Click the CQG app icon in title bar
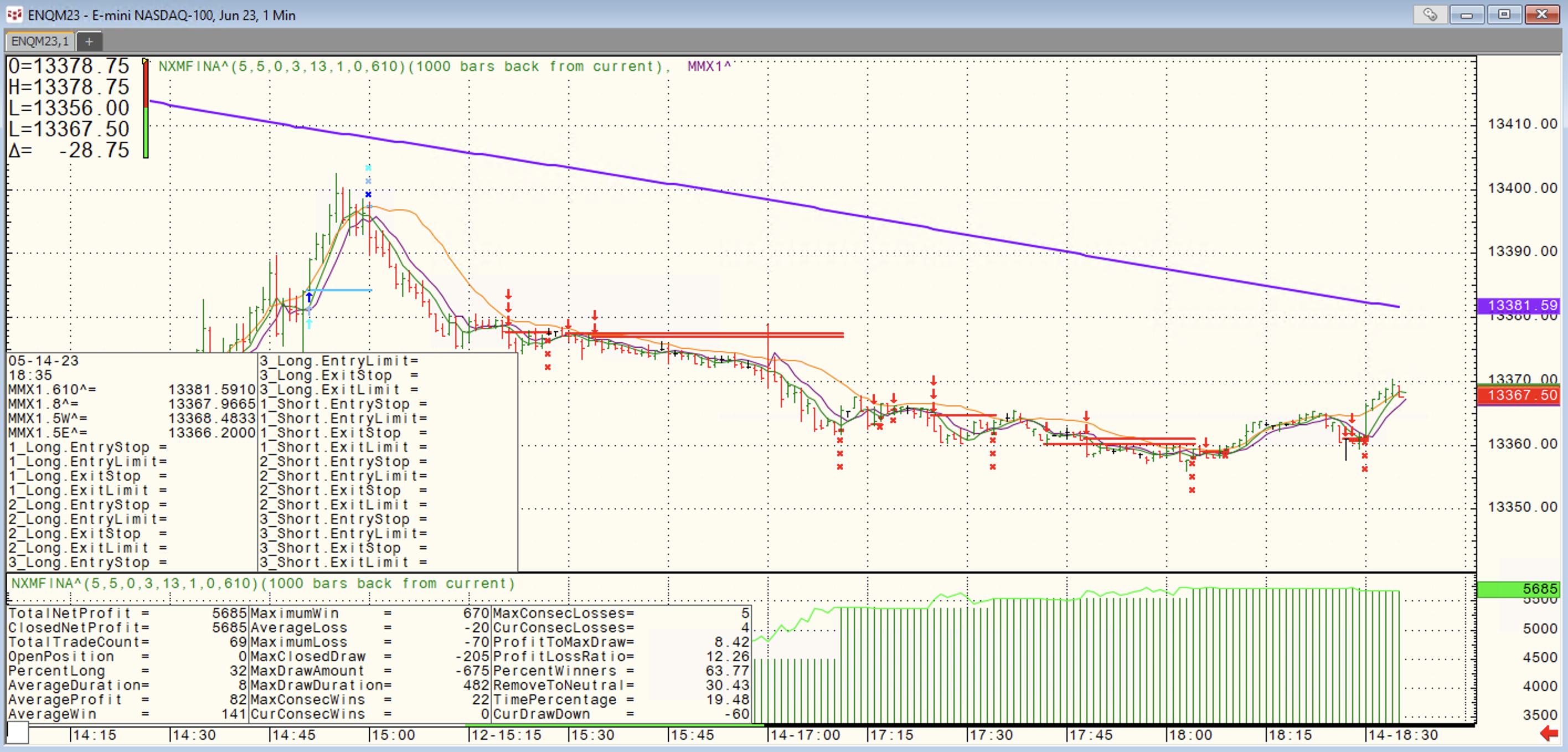The image size is (1568, 752). pos(14,14)
